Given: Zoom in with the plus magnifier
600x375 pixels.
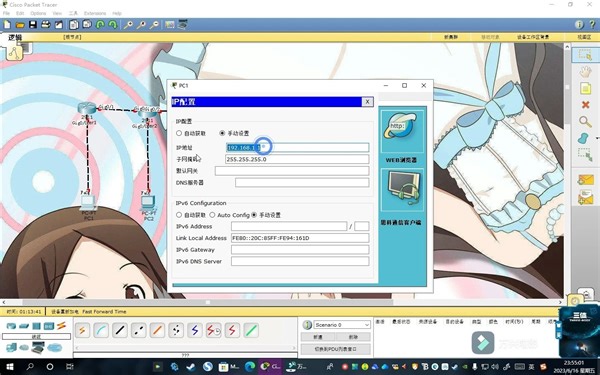Looking at the screenshot, I should click(x=128, y=25).
